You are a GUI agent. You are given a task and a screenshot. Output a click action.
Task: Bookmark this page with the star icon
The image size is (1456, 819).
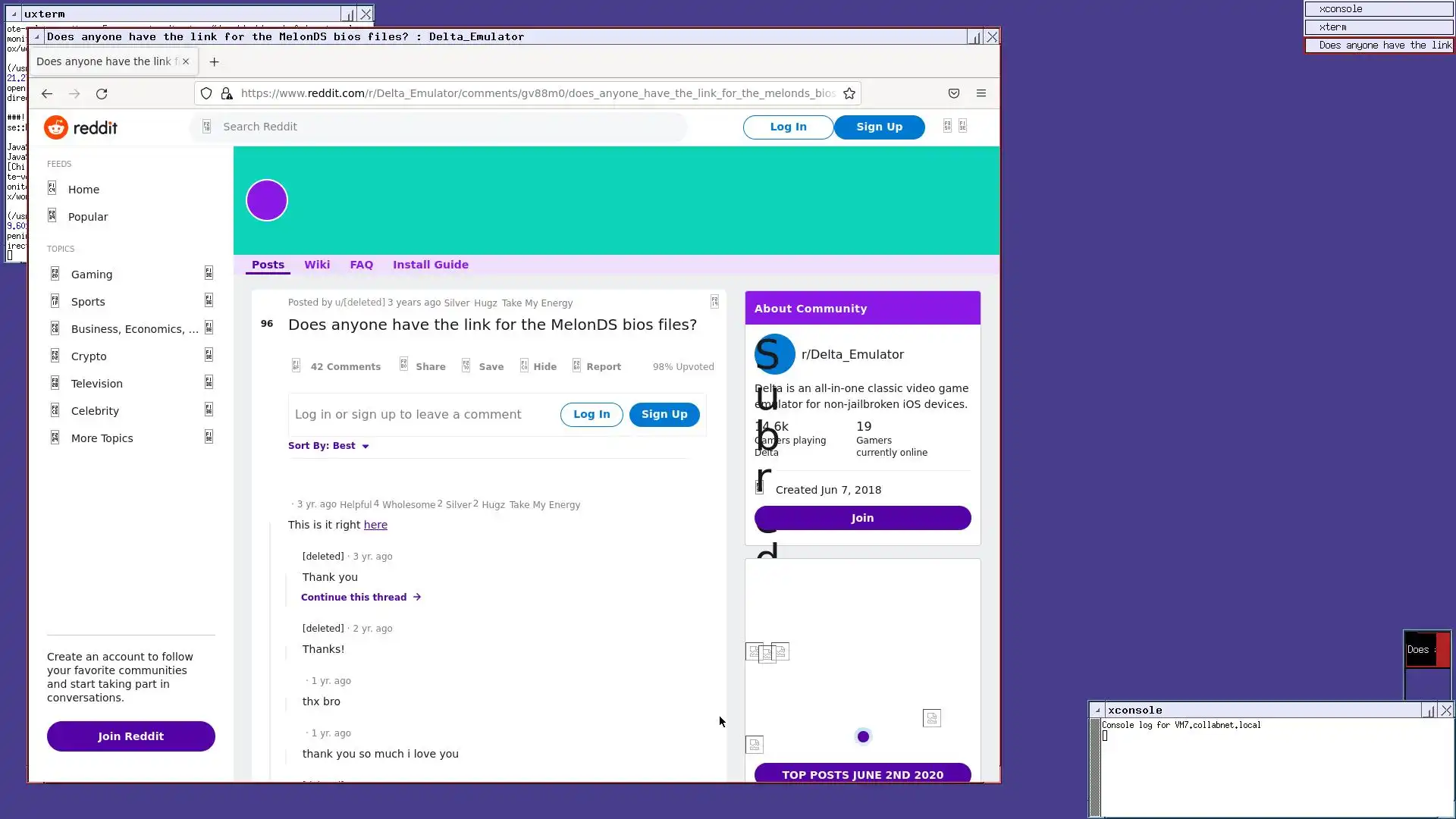[x=849, y=94]
